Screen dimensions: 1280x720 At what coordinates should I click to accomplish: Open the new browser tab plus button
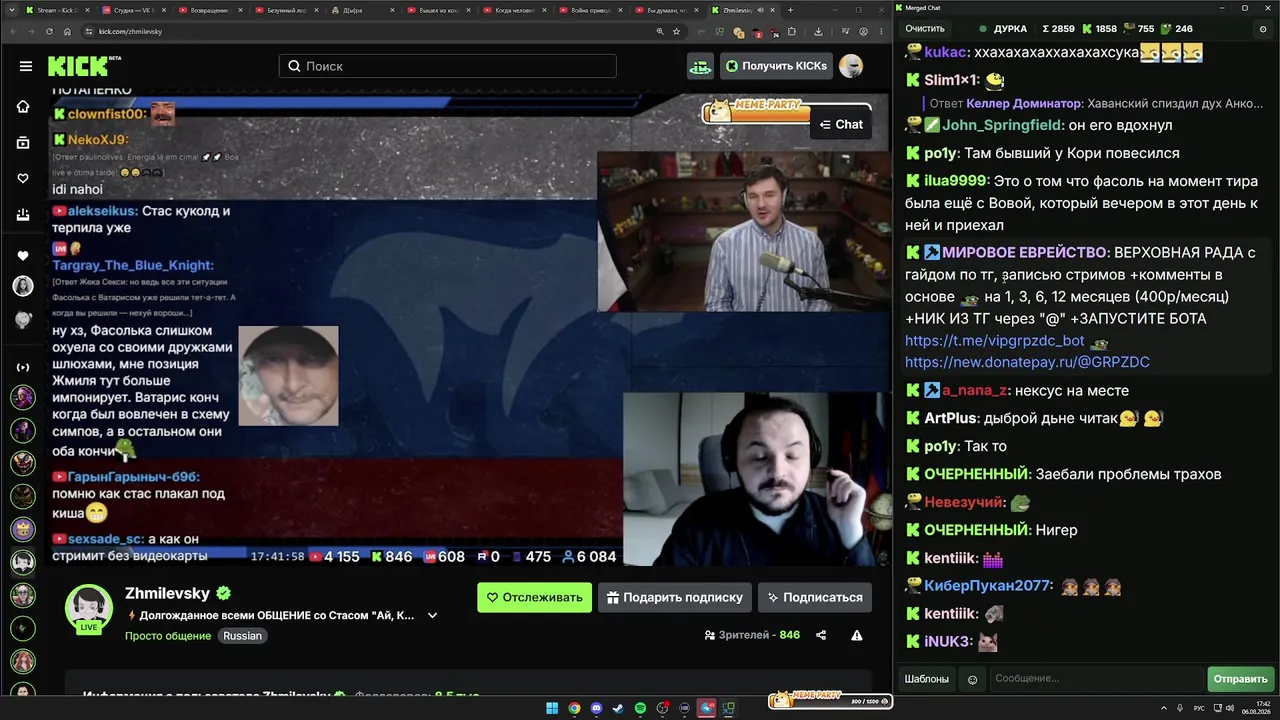[790, 10]
